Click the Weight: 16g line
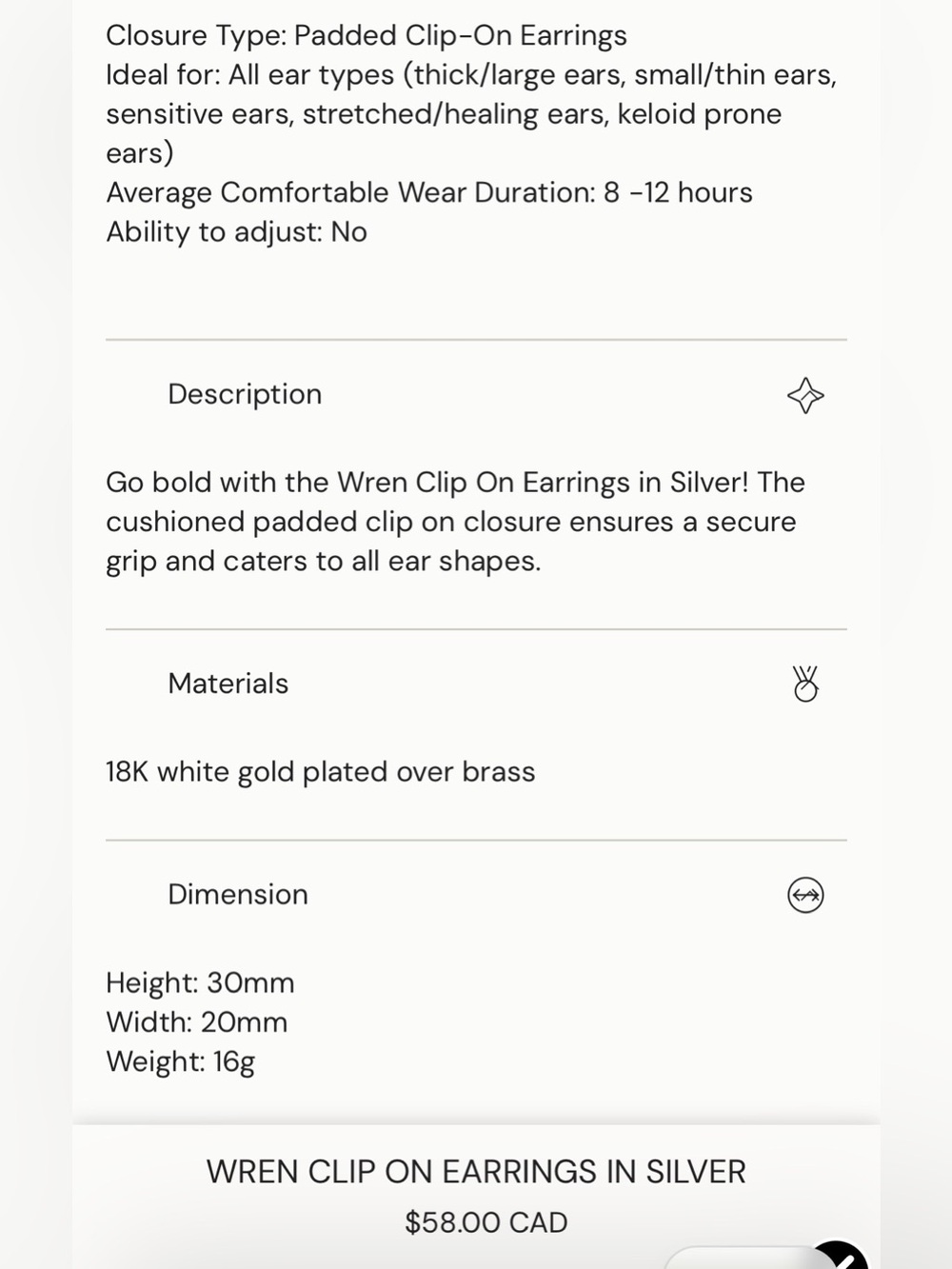952x1269 pixels. [x=181, y=1061]
